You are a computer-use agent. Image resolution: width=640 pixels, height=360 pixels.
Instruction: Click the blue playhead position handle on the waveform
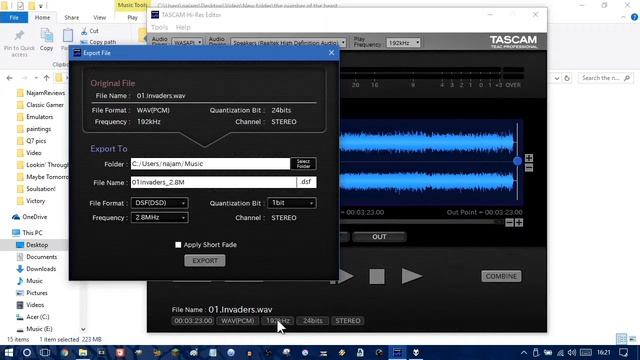click(x=518, y=161)
